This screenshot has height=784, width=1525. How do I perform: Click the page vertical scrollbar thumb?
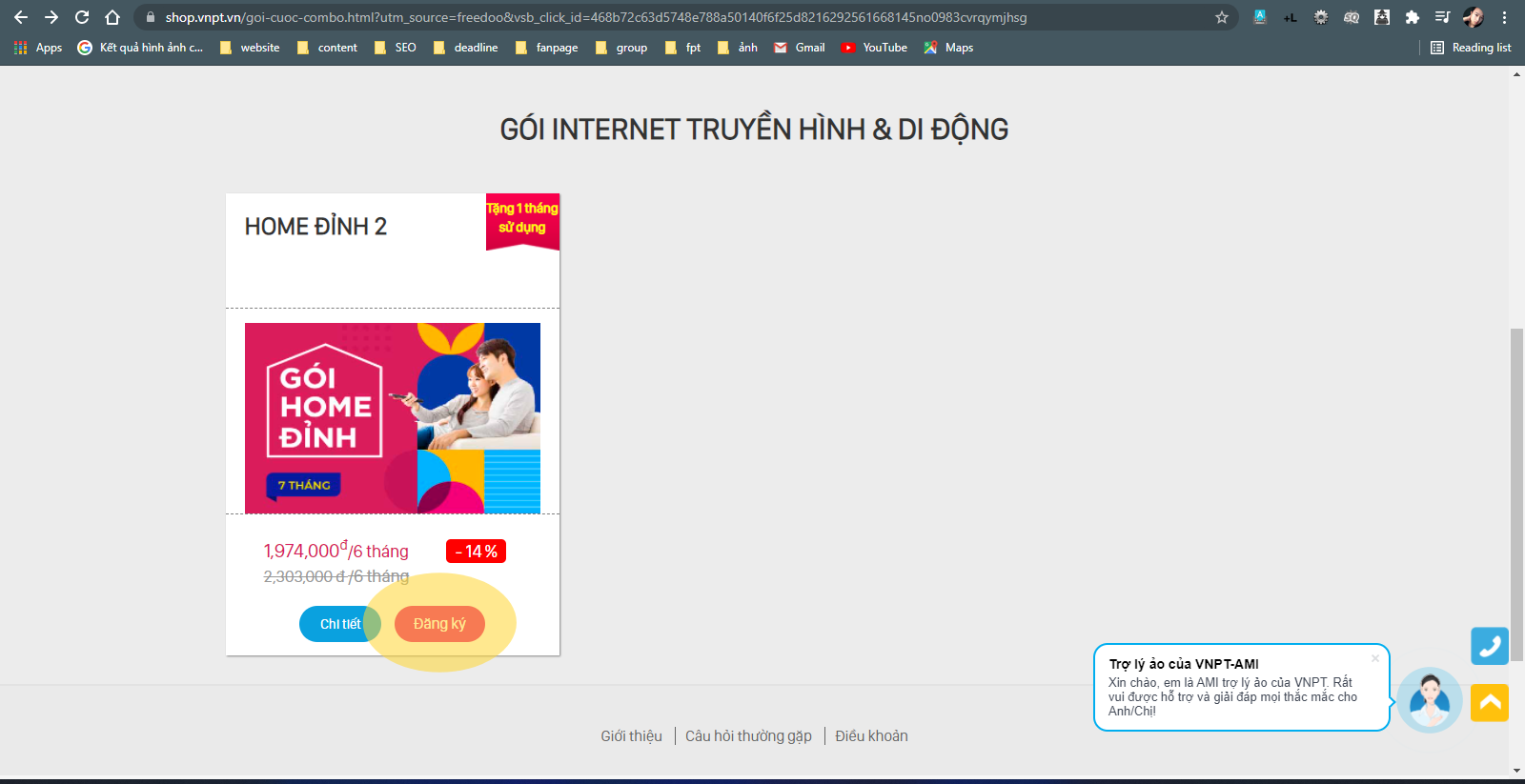[x=1516, y=494]
